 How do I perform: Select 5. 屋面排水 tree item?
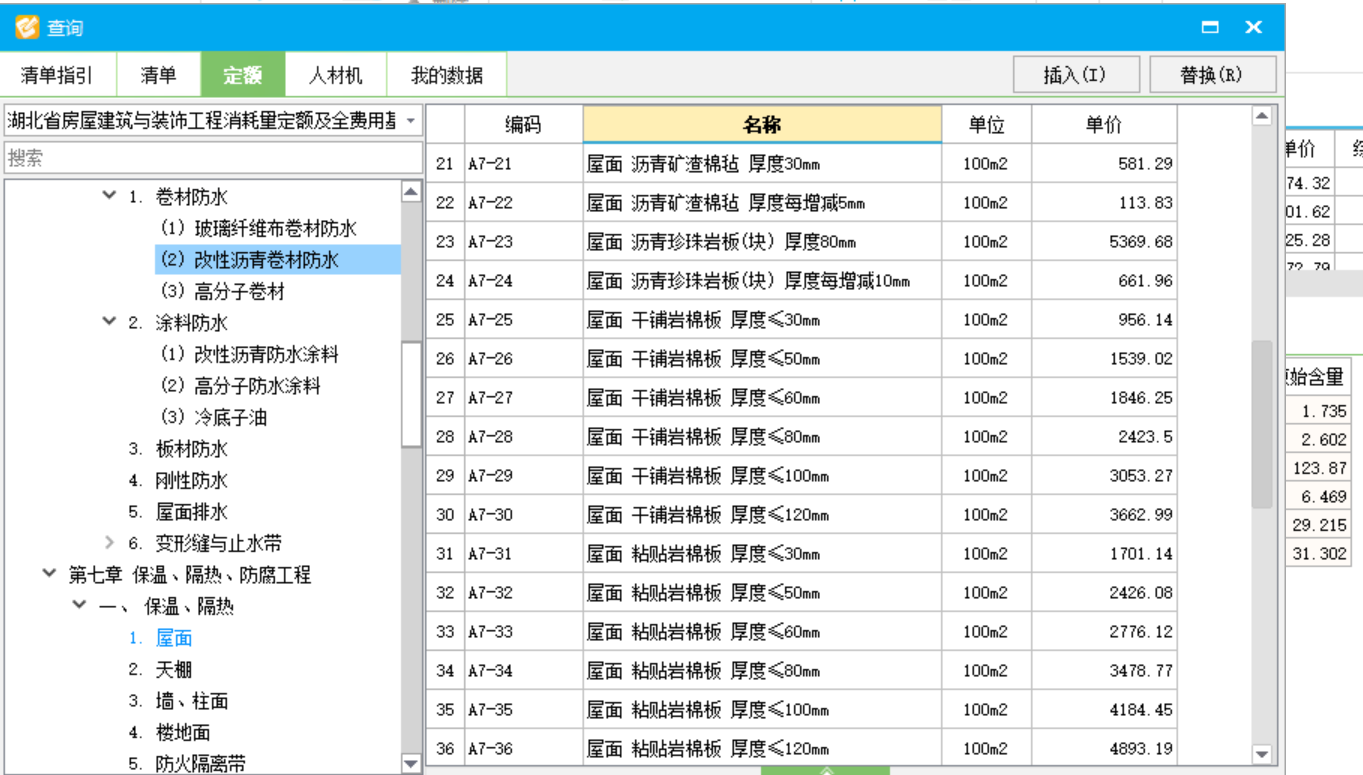tap(178, 512)
